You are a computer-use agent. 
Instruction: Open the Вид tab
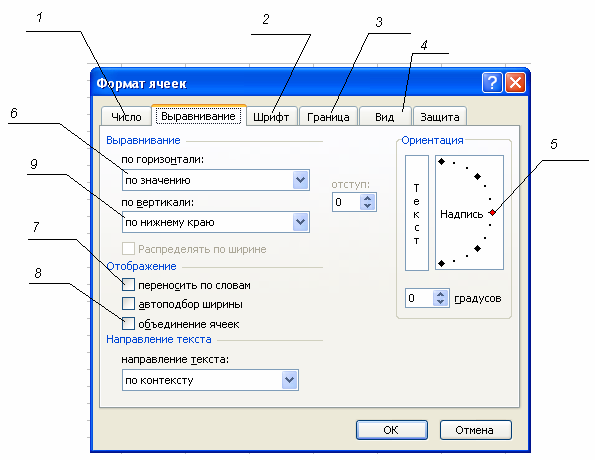(x=385, y=117)
